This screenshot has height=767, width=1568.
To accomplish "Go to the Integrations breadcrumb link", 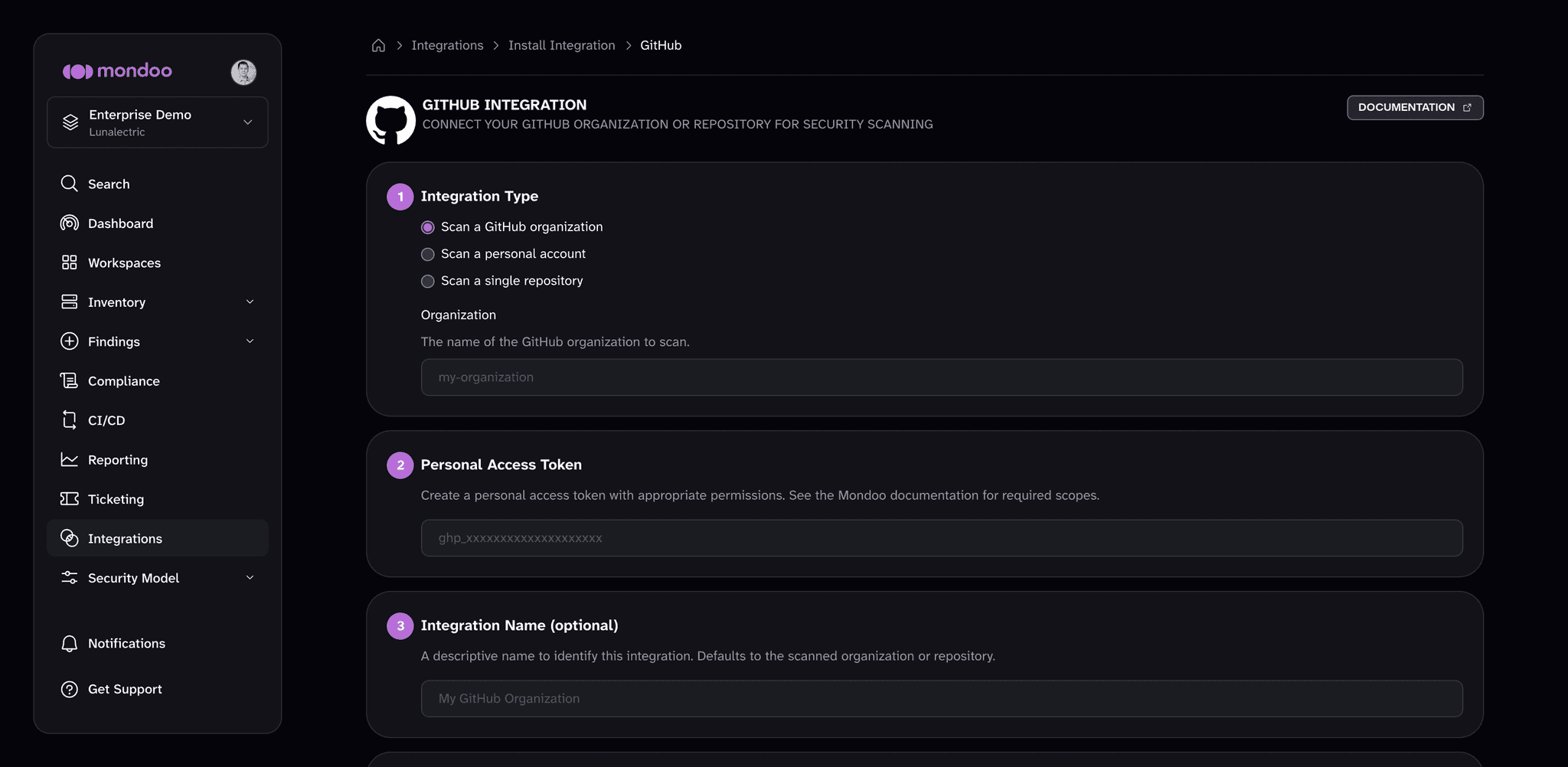I will pos(447,45).
